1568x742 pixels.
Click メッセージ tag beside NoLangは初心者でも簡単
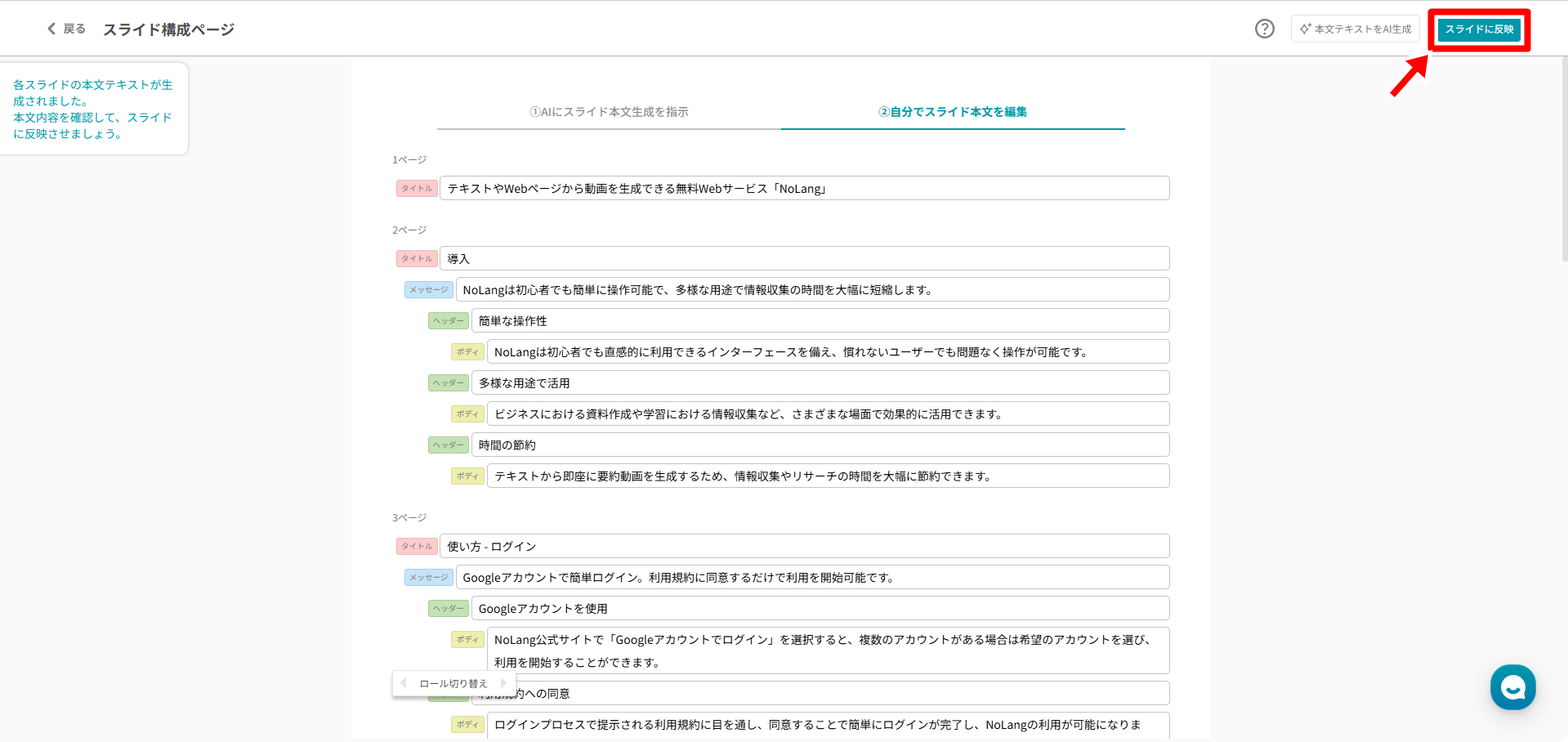tap(429, 289)
